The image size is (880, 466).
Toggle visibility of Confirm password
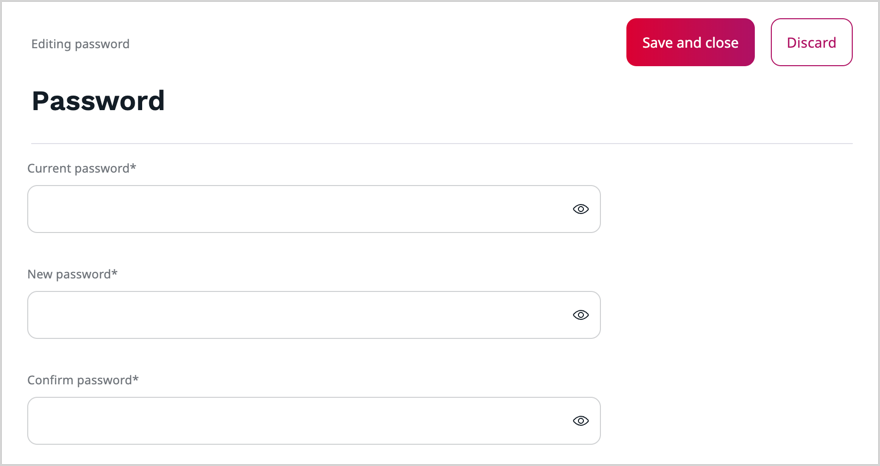coord(580,421)
